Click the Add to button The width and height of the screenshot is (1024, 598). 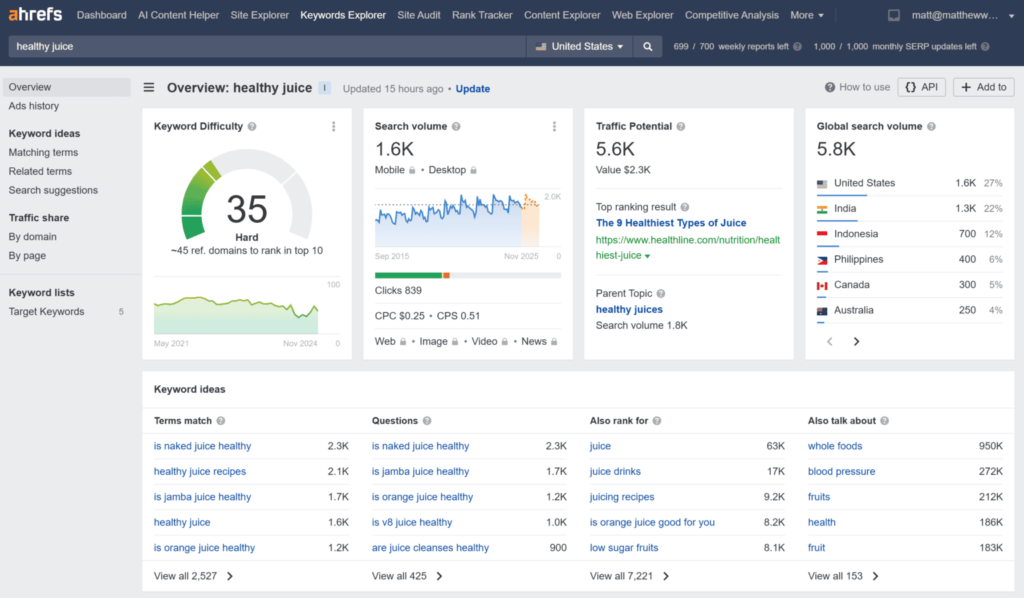(x=984, y=87)
